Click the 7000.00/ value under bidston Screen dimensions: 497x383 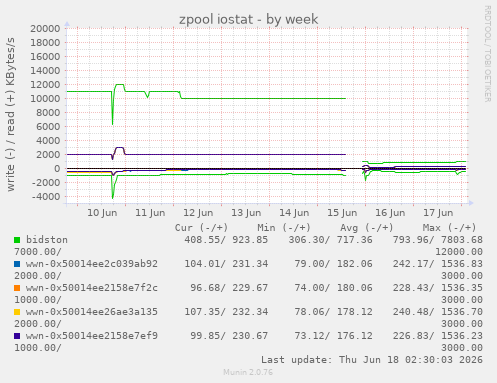point(38,252)
